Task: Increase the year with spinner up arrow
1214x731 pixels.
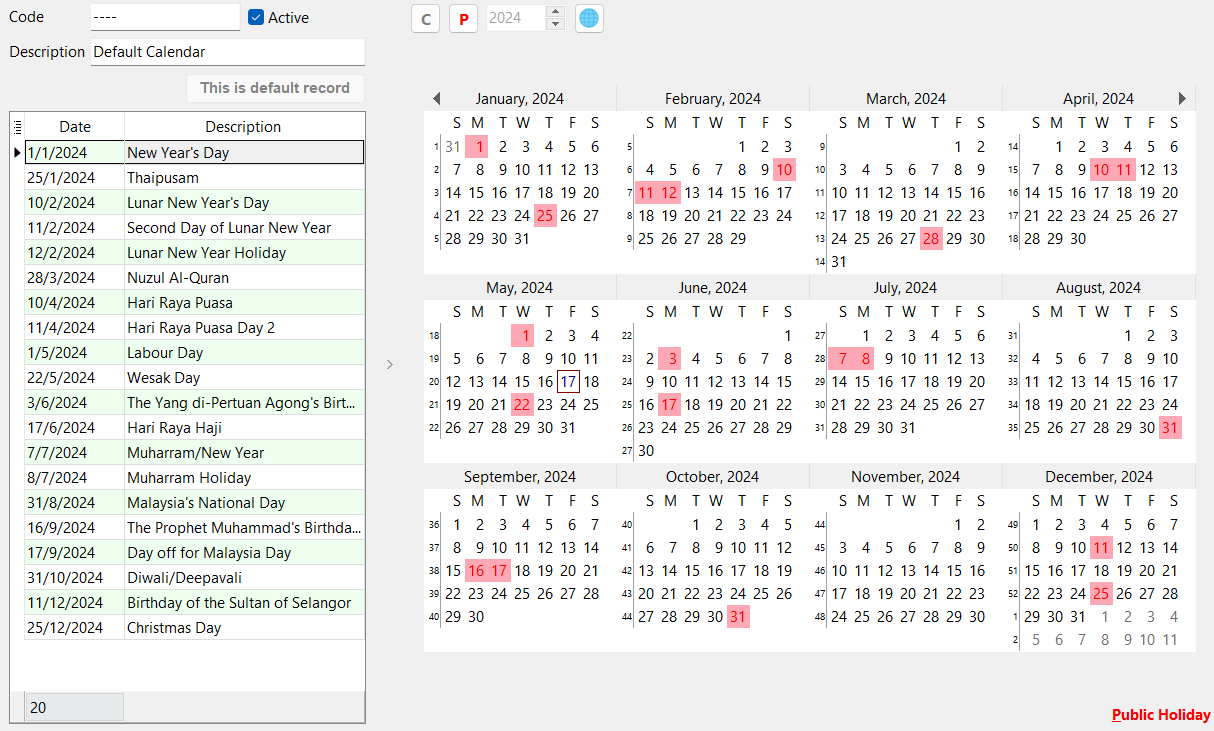Action: [556, 12]
